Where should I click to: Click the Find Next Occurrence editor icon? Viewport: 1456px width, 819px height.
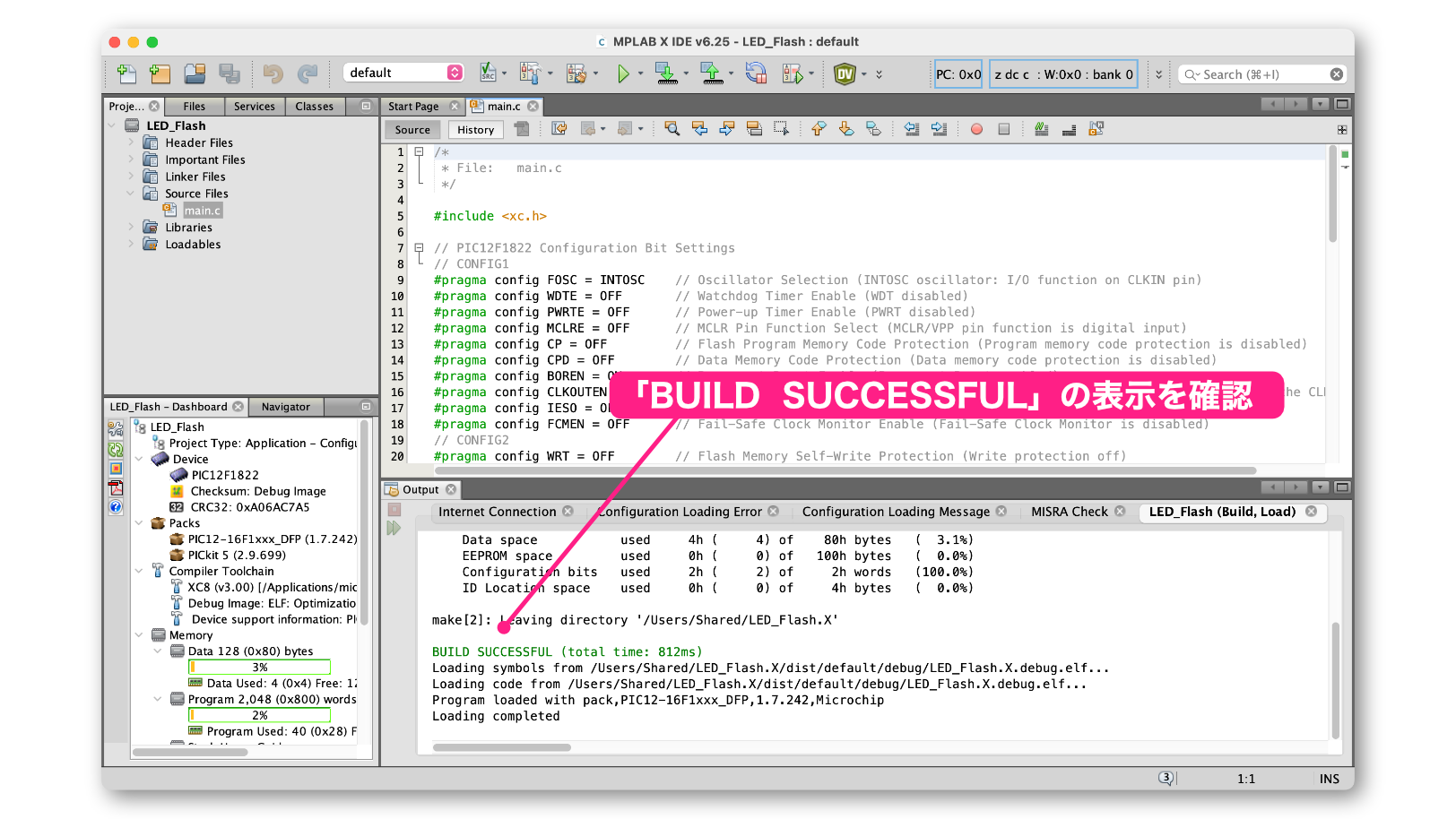727,129
